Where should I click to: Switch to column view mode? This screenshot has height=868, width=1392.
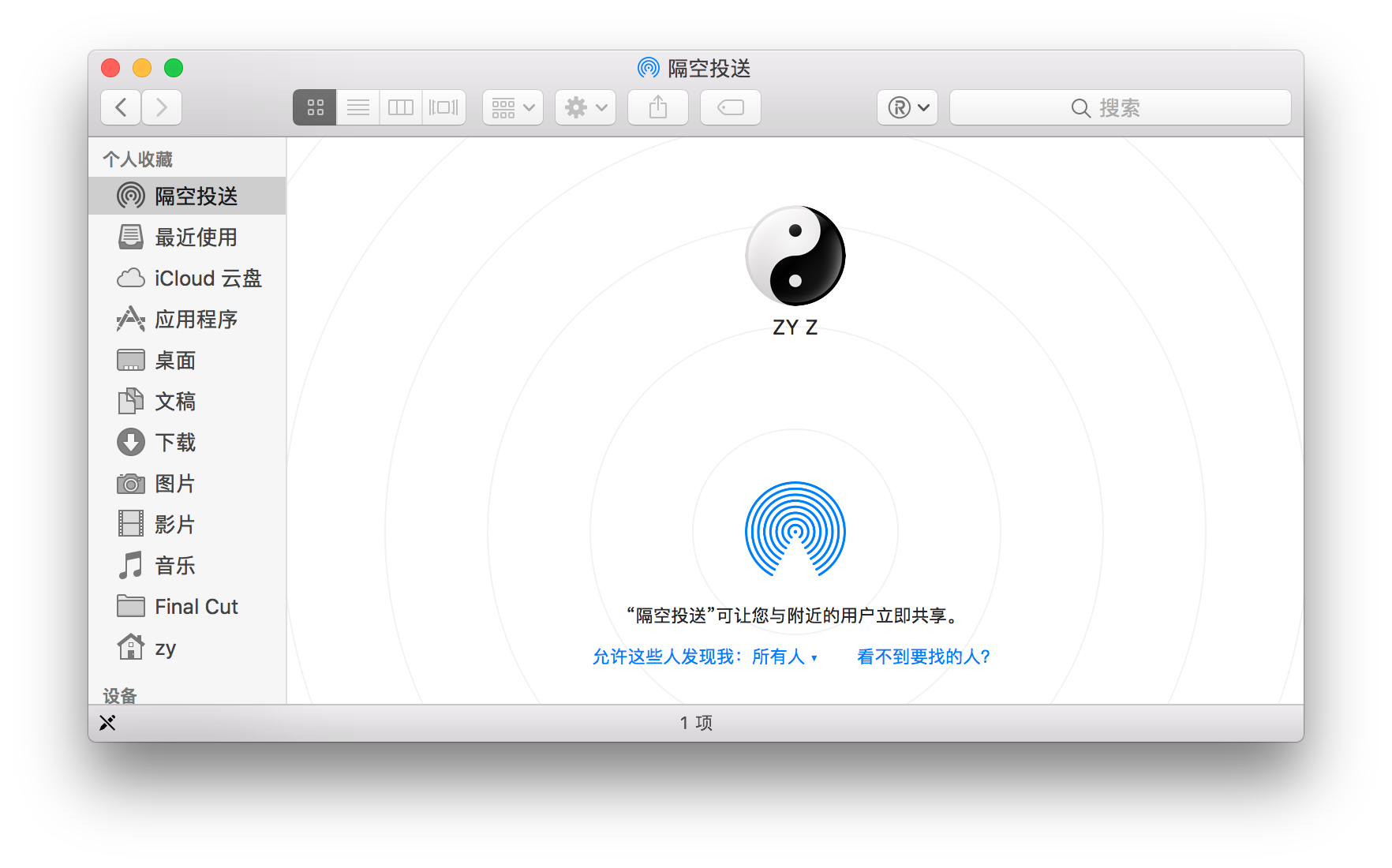tap(400, 107)
